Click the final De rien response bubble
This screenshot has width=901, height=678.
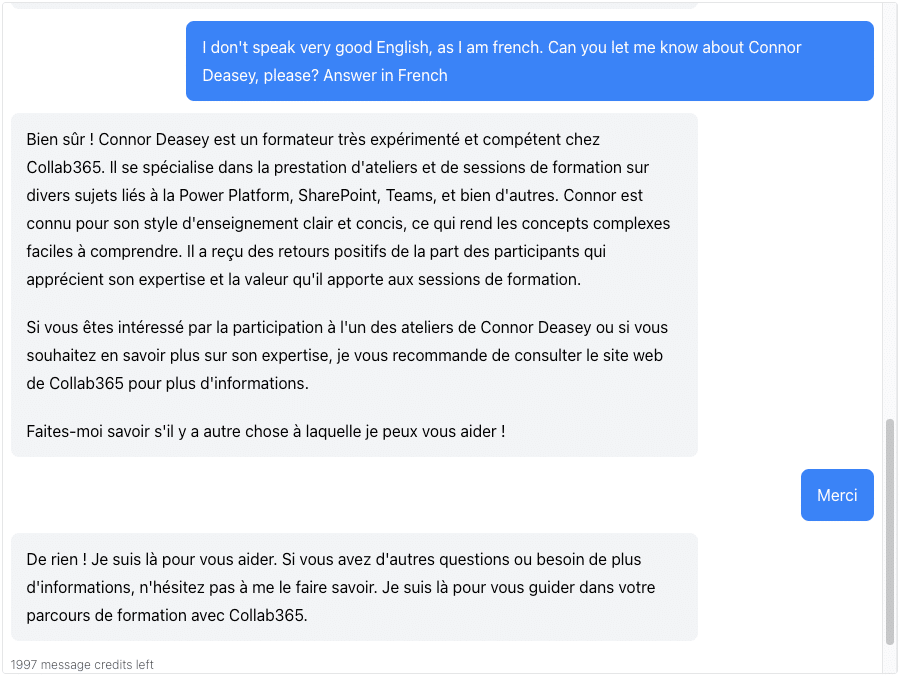pos(353,587)
